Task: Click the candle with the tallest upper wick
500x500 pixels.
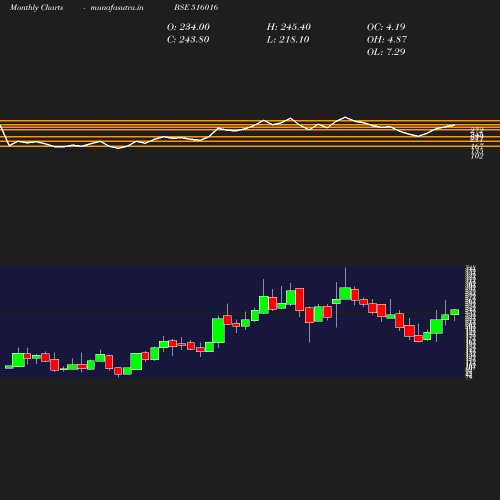Action: (345, 293)
